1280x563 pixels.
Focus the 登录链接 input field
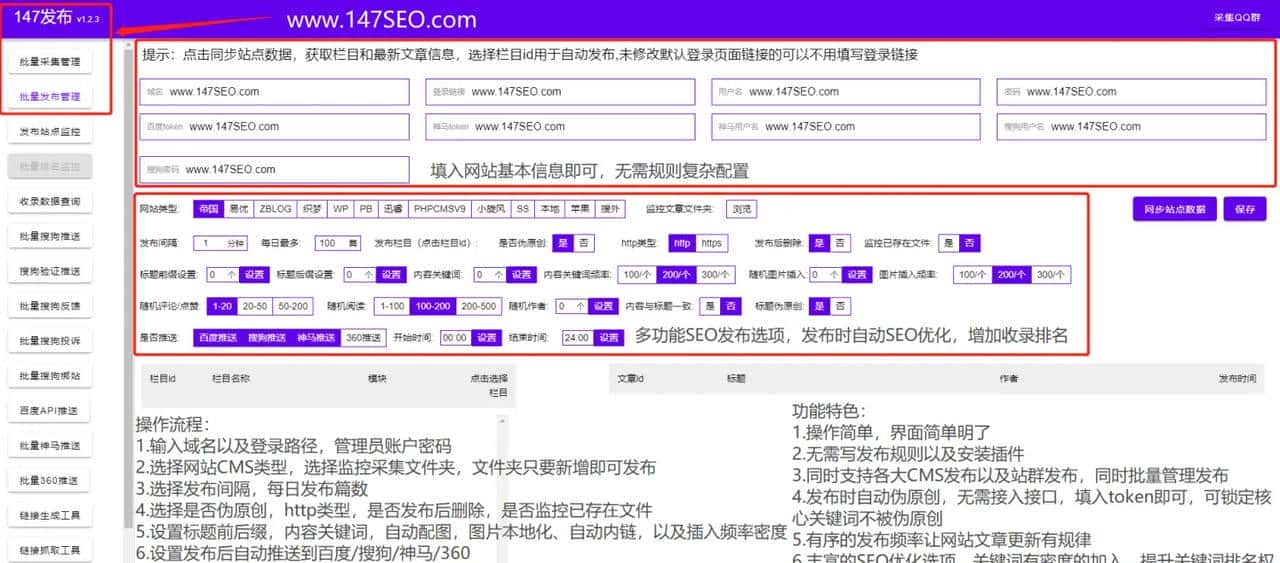pyautogui.click(x=560, y=92)
